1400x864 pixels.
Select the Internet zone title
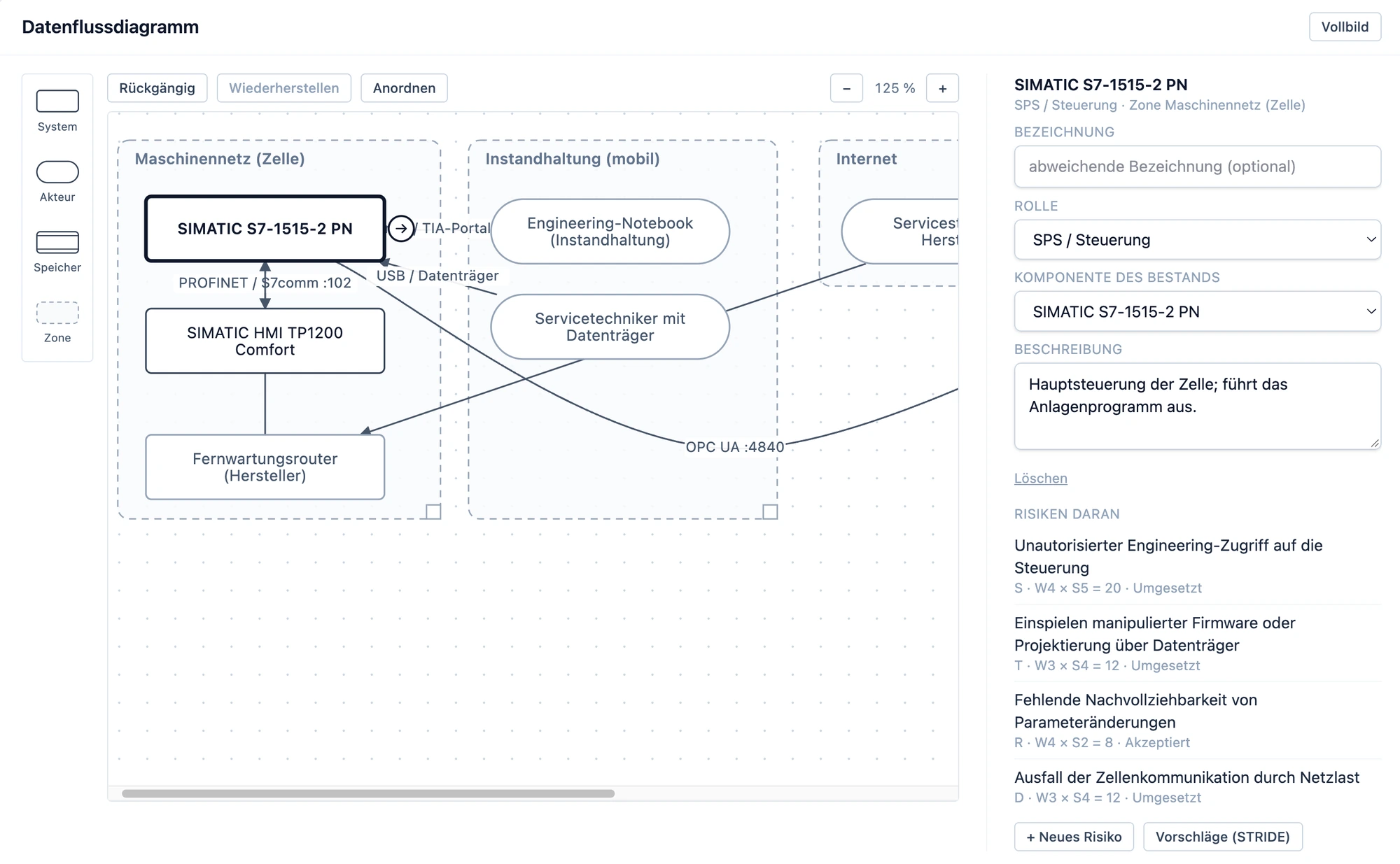866,159
